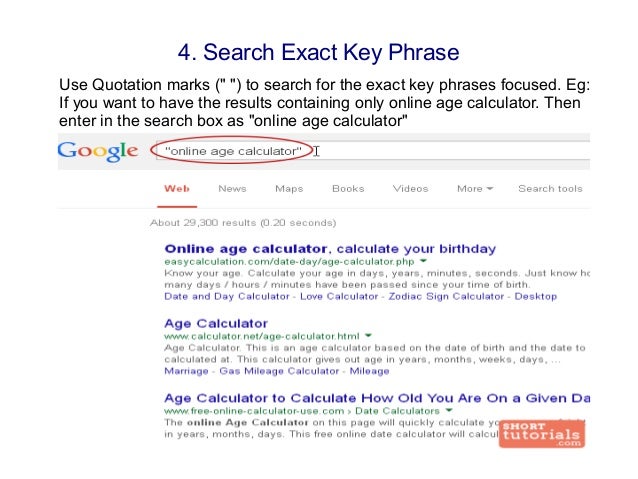Select the Web tab

tap(177, 189)
